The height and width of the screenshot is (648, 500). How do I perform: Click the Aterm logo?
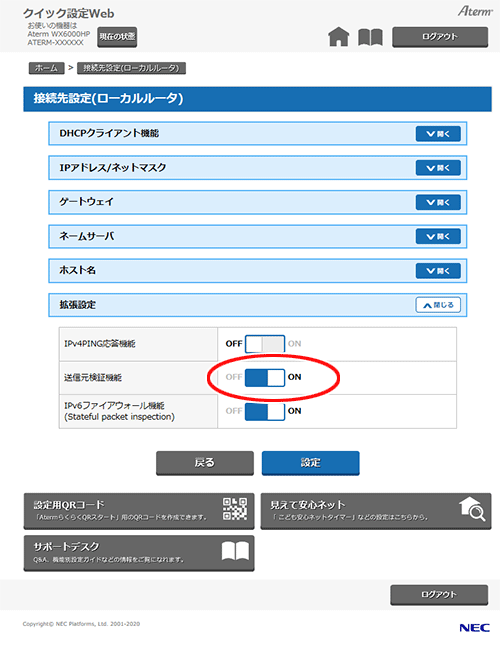tap(475, 11)
